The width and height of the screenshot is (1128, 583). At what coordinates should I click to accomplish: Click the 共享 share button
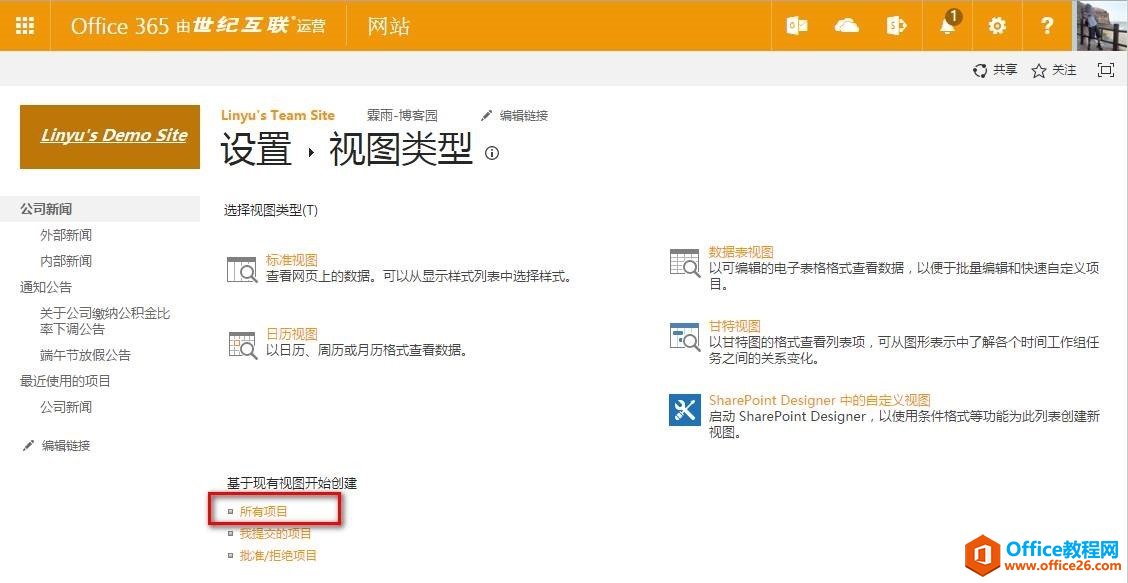pyautogui.click(x=995, y=70)
